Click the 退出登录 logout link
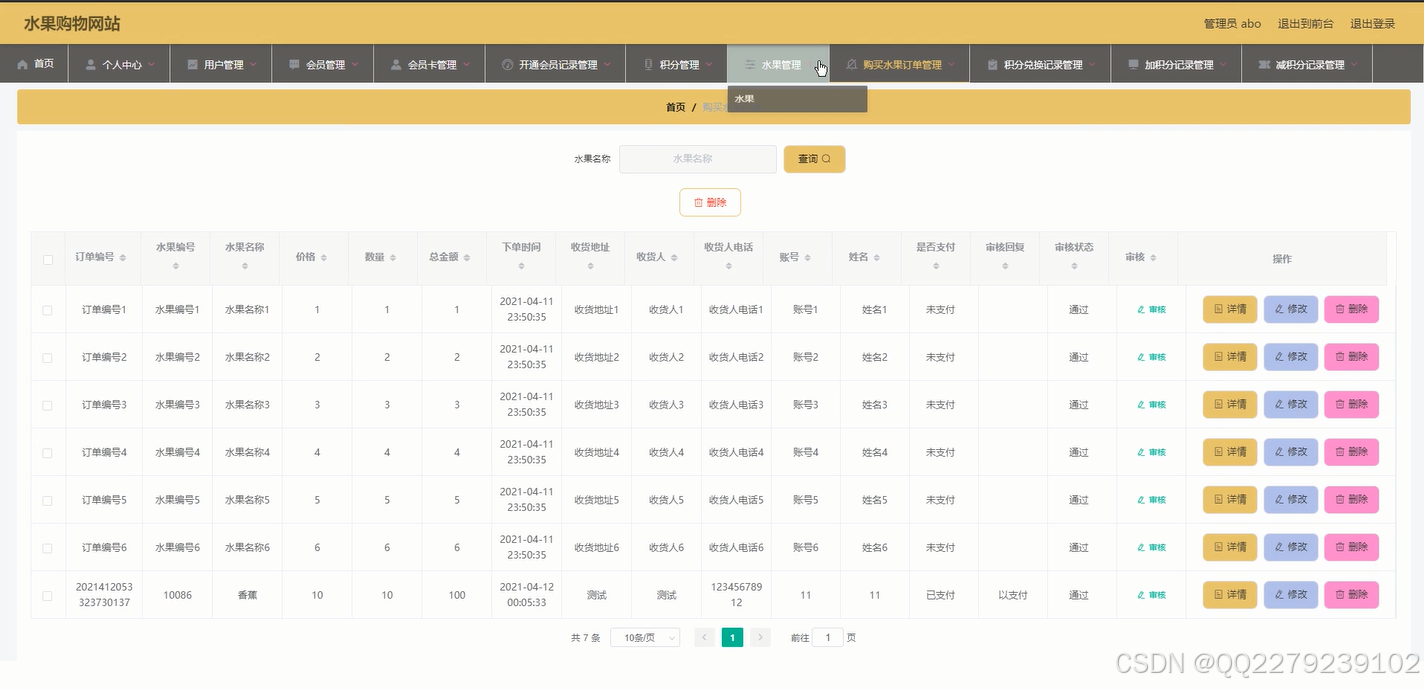Image resolution: width=1424 pixels, height=689 pixels. [1372, 22]
